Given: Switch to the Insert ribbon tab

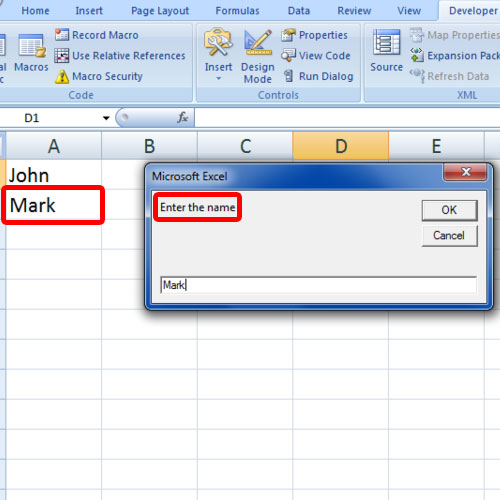Looking at the screenshot, I should coord(89,11).
